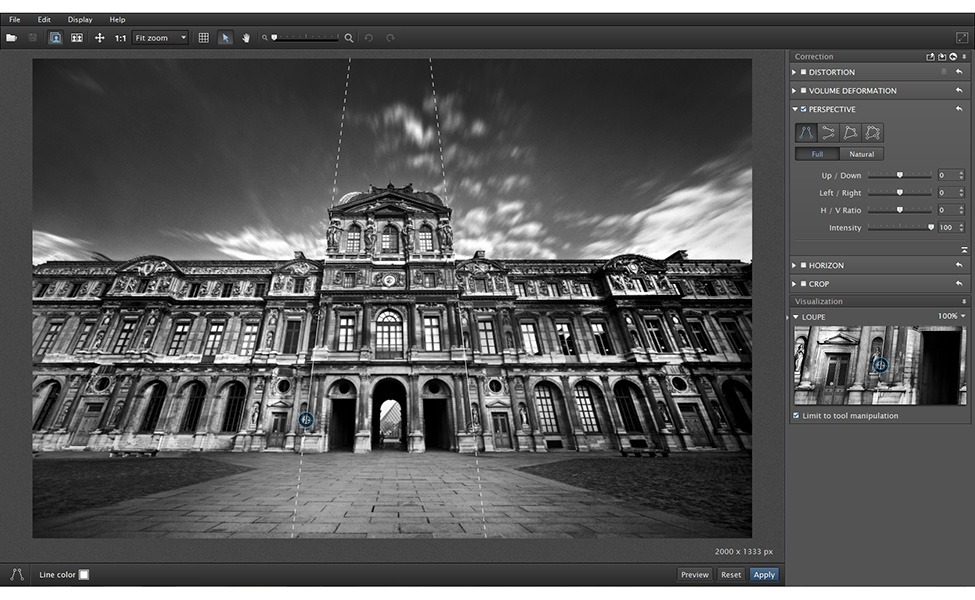Disable the Perspective correction checkbox
This screenshot has width=975, height=600.
click(x=803, y=109)
